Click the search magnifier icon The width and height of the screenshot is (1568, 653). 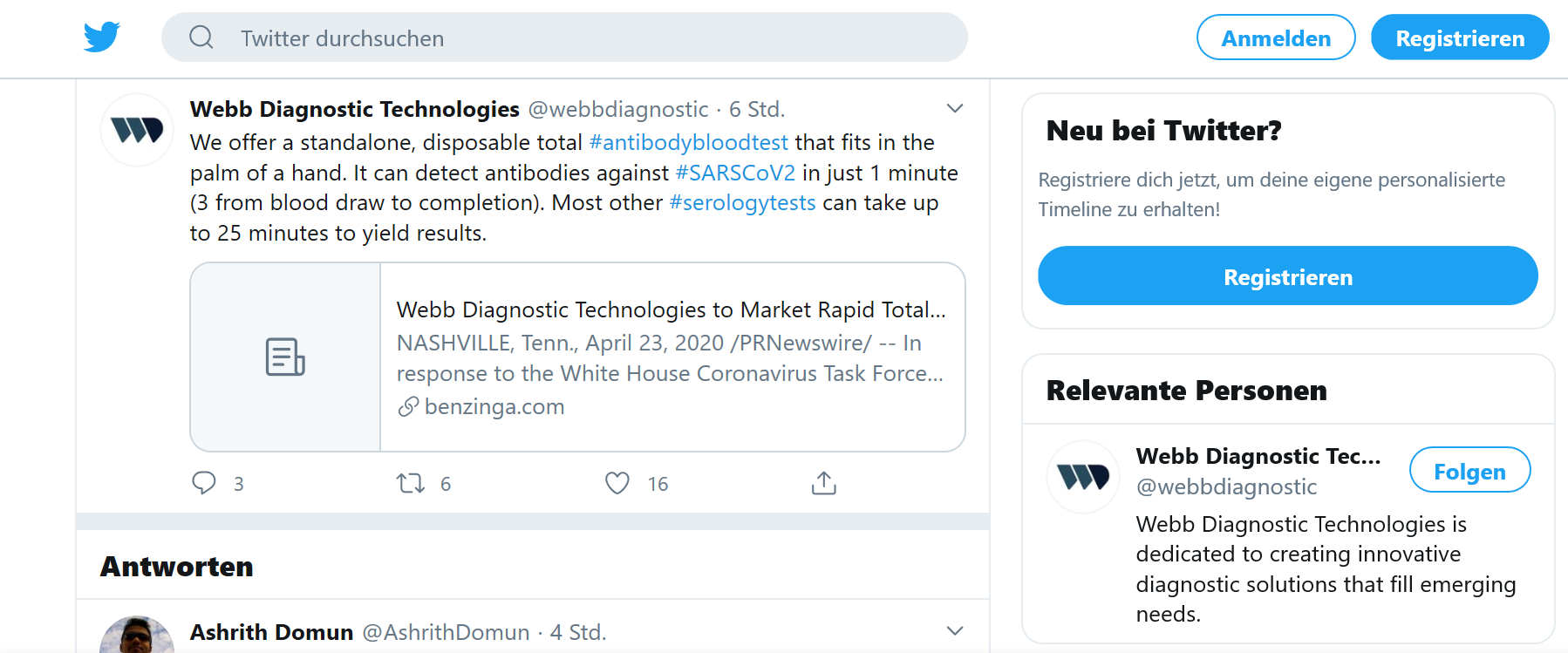tap(201, 37)
